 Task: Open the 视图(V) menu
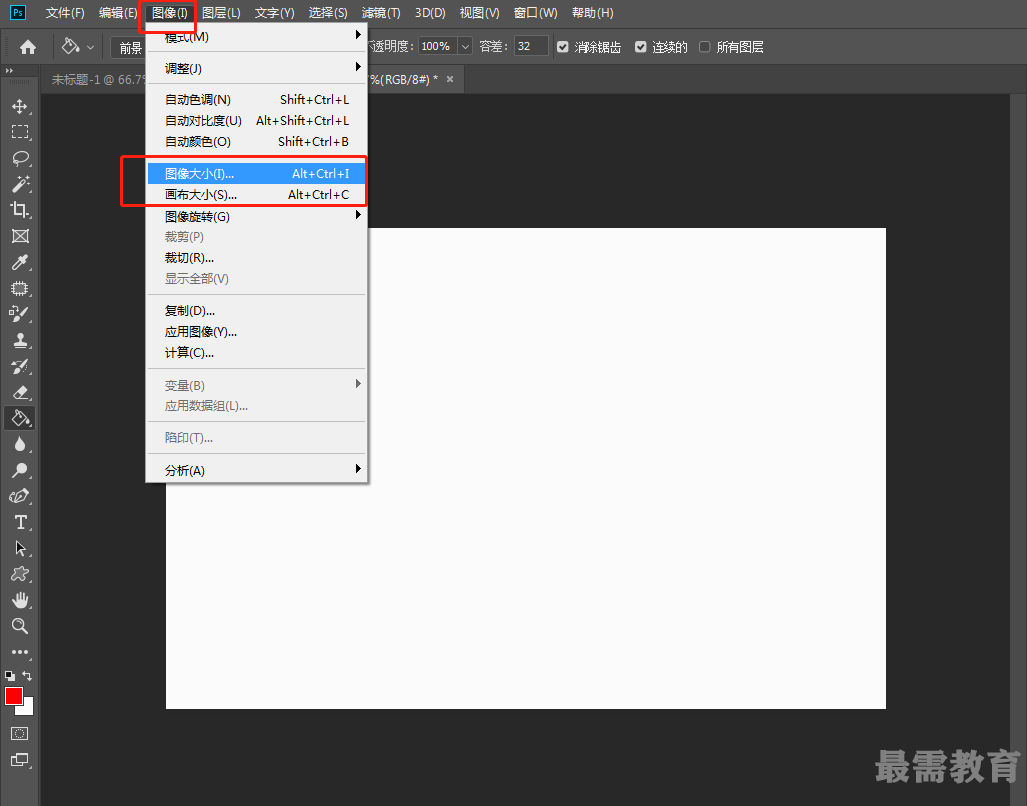479,13
